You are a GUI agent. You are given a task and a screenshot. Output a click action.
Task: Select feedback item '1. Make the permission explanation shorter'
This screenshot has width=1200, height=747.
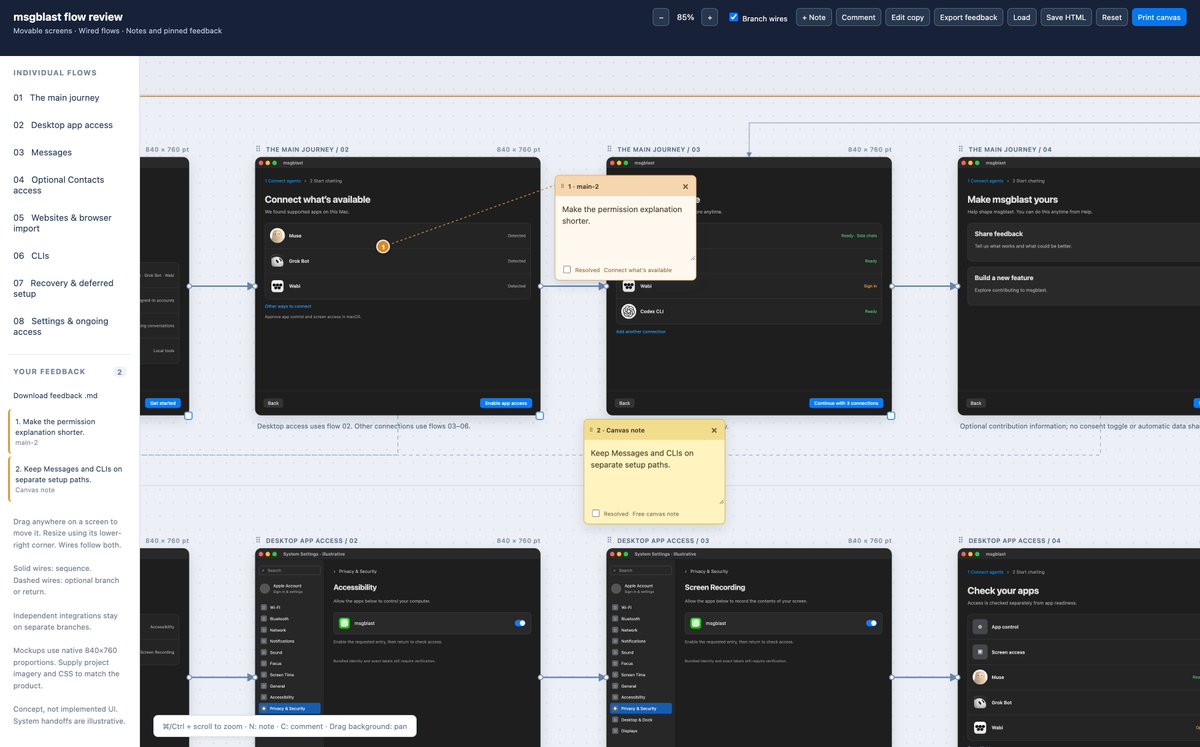pos(68,431)
